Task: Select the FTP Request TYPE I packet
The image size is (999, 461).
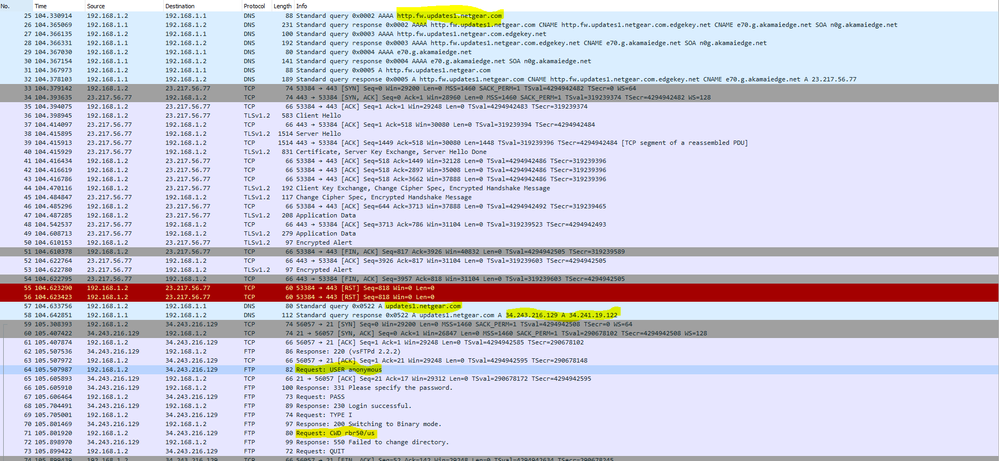Action: [x=500, y=414]
